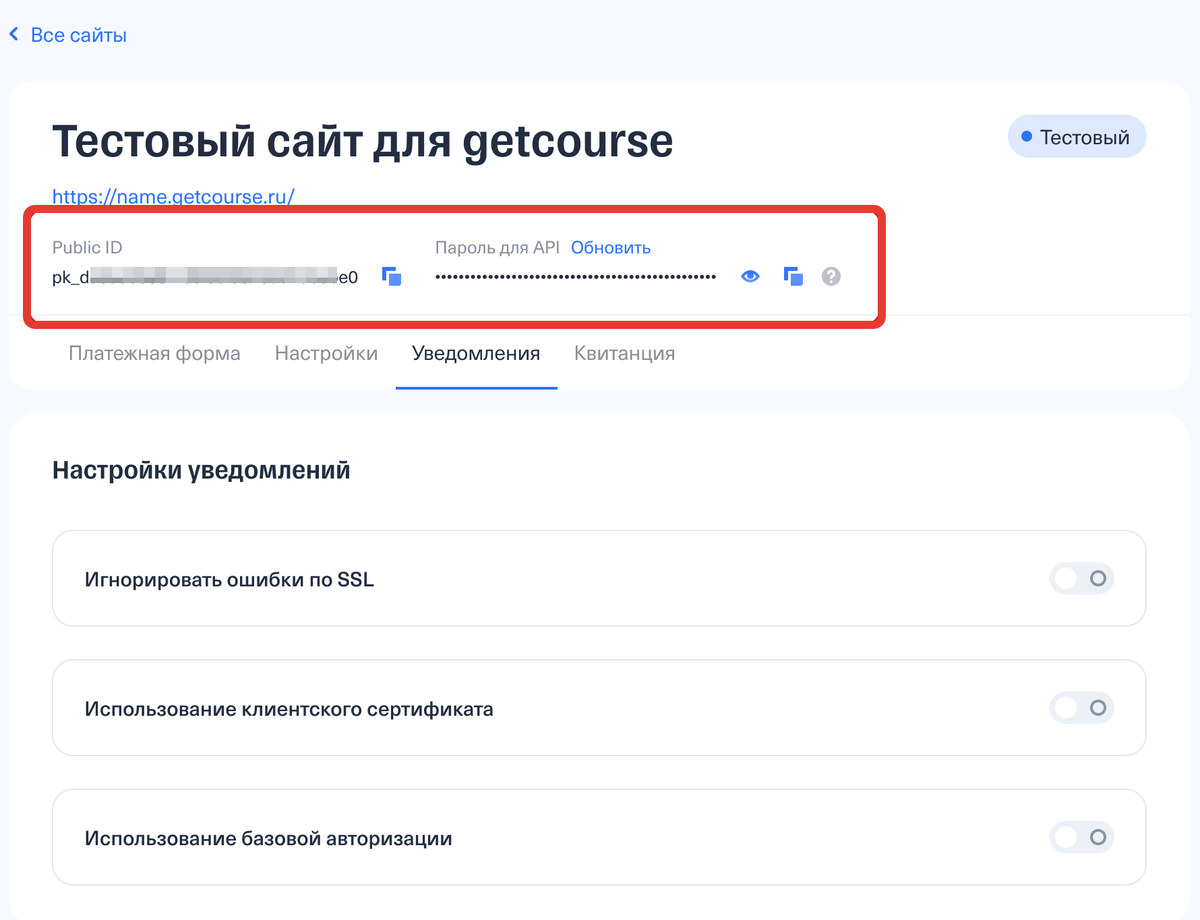Turn on Использование базовой авторизации switch

click(1082, 837)
